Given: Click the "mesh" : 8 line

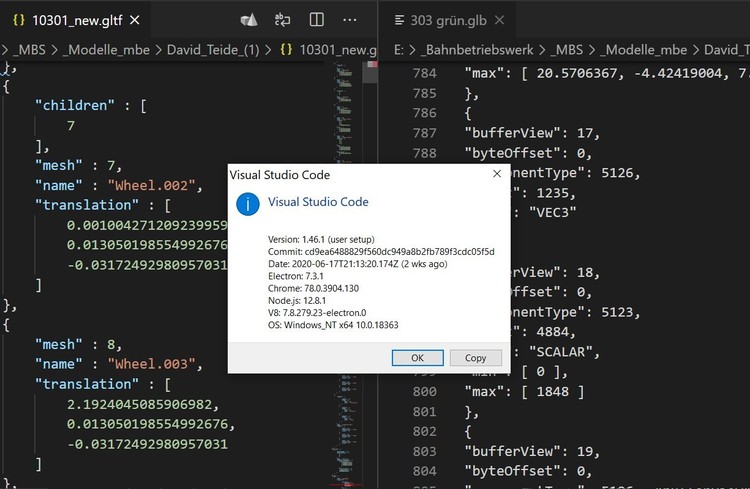Looking at the screenshot, I should 78,345.
